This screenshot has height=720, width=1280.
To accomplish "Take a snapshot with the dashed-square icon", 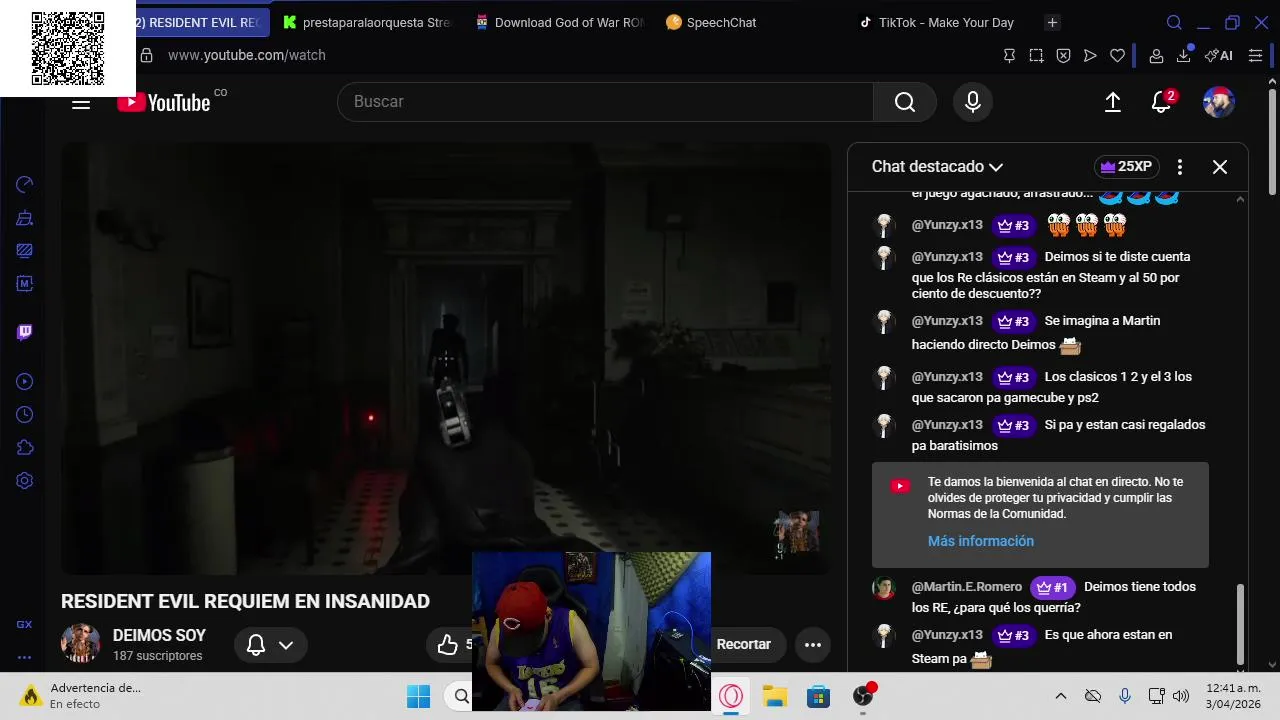I will [x=1036, y=56].
